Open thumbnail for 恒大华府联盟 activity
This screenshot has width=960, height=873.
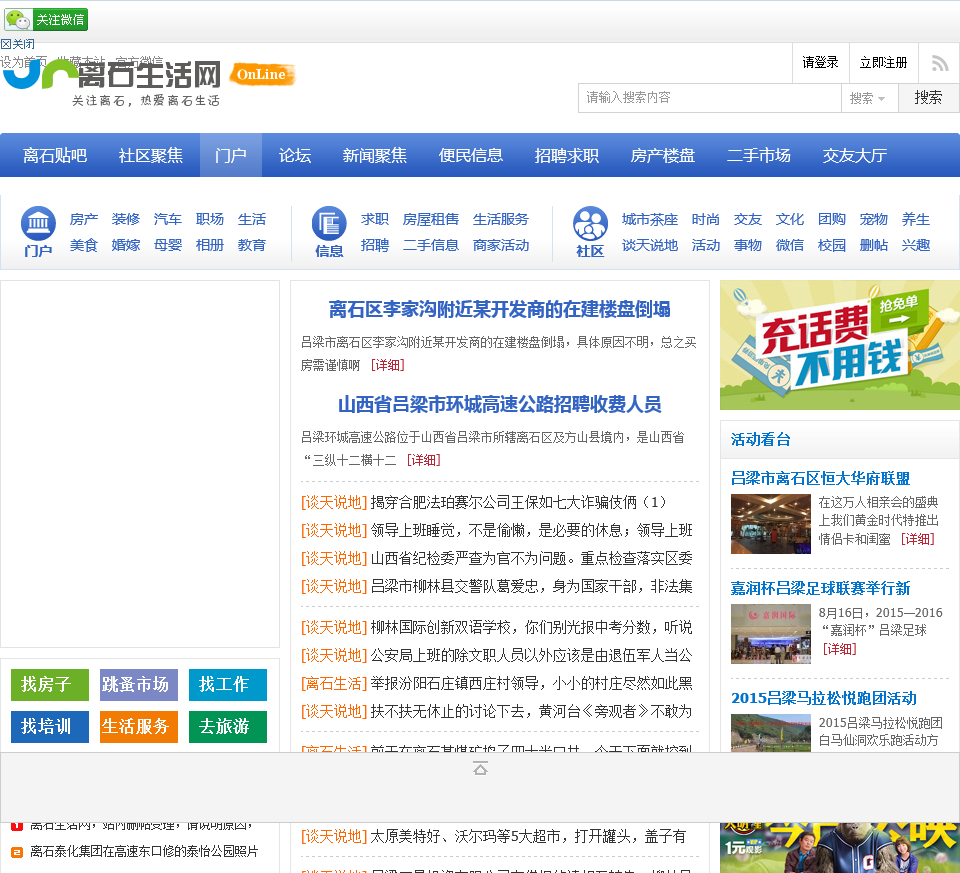coord(771,524)
